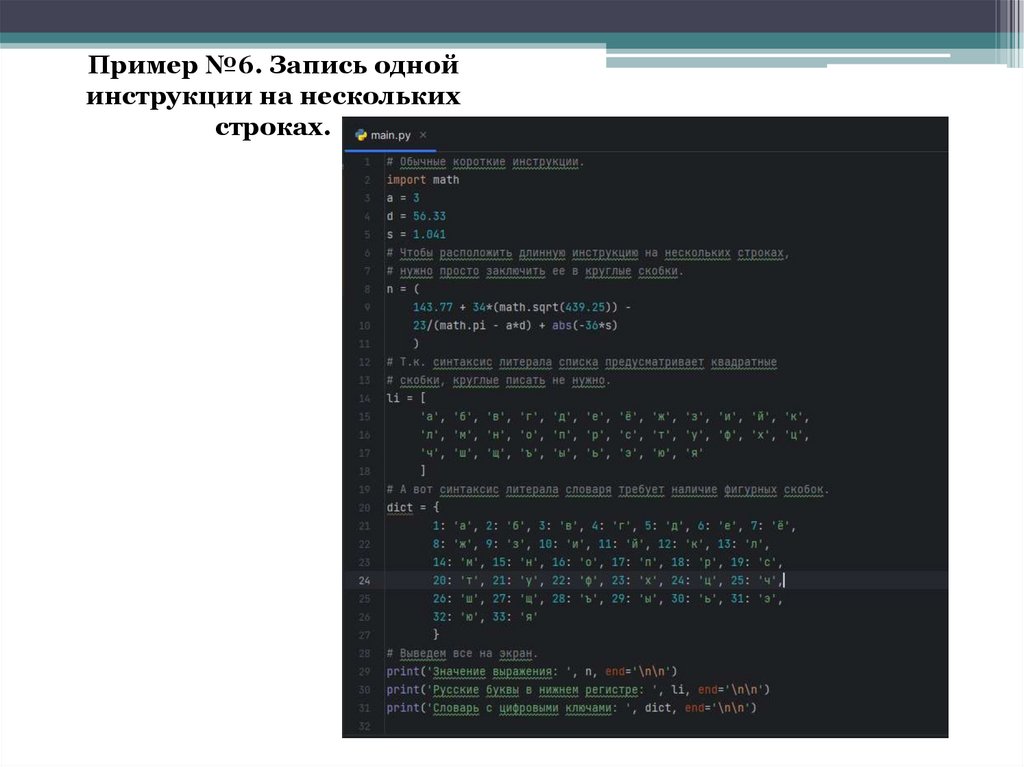Click the value 56.33 assigned to d
This screenshot has height=767, width=1024.
click(429, 216)
